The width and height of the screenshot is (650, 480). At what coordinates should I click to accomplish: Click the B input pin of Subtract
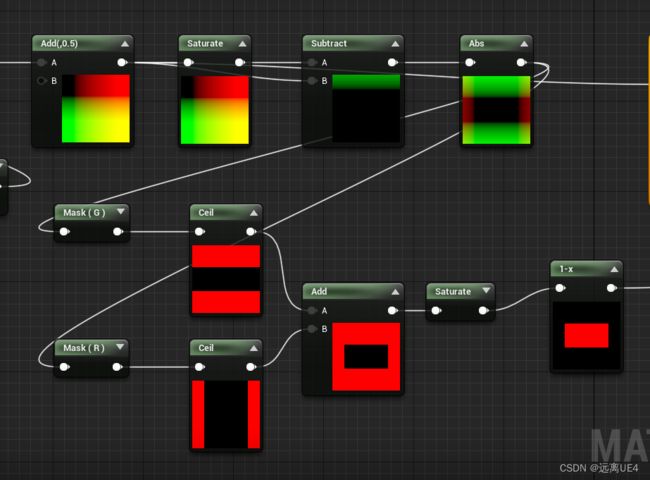pos(312,80)
